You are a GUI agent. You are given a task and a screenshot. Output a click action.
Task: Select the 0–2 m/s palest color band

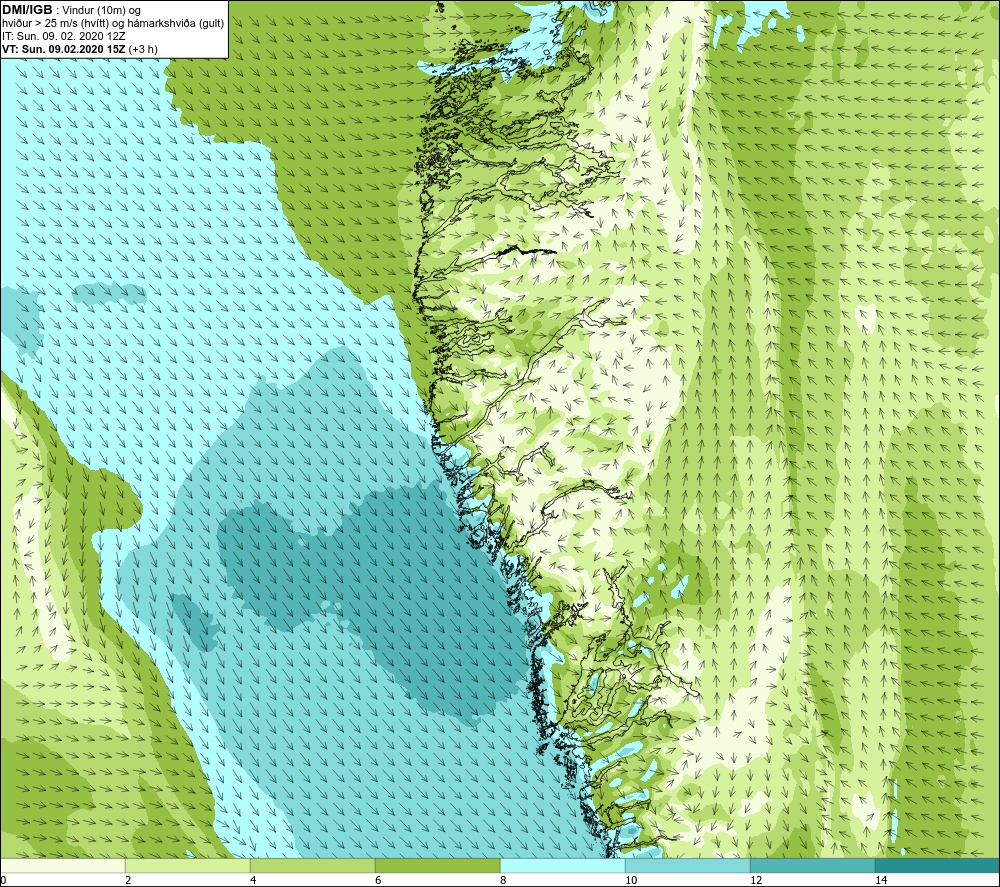(62, 865)
